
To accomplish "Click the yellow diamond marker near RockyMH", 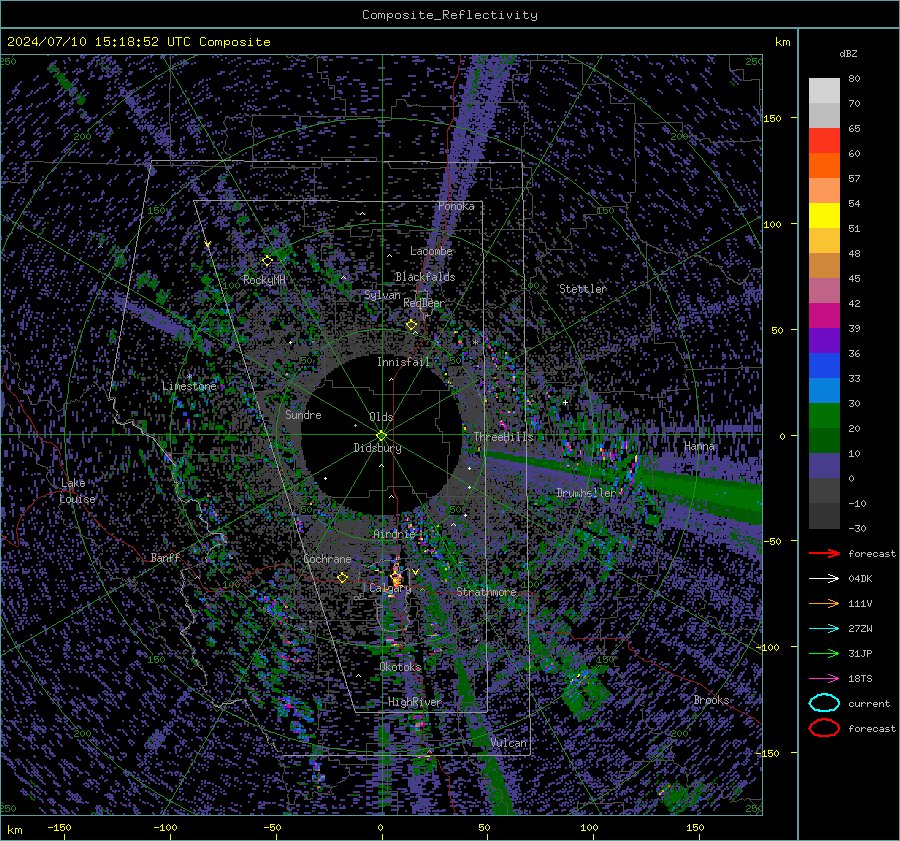I will 267,261.
